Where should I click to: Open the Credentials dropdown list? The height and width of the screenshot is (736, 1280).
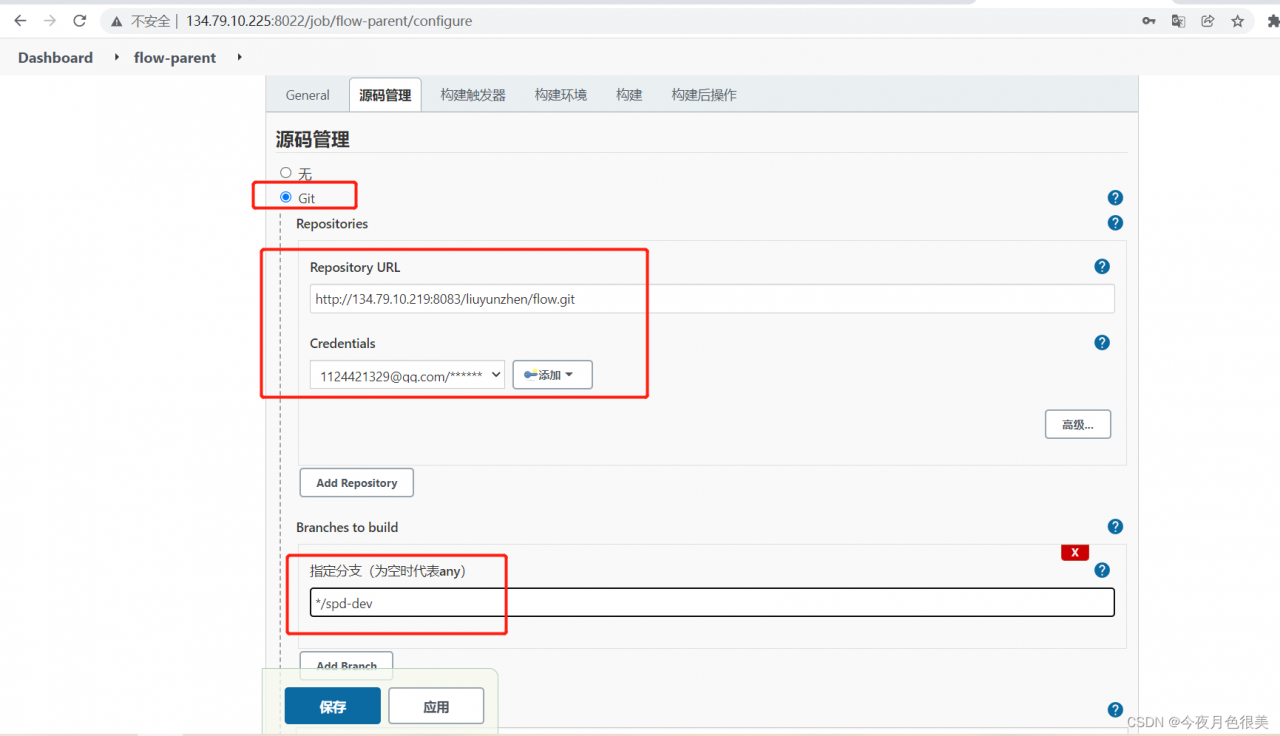tap(407, 375)
